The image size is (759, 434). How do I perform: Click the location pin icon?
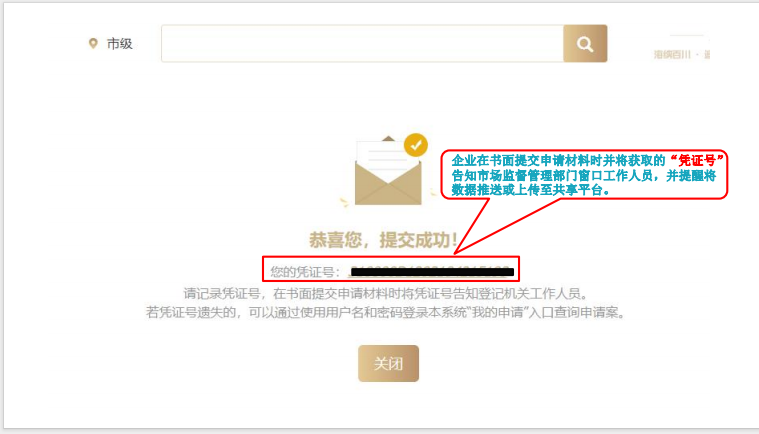[93, 44]
